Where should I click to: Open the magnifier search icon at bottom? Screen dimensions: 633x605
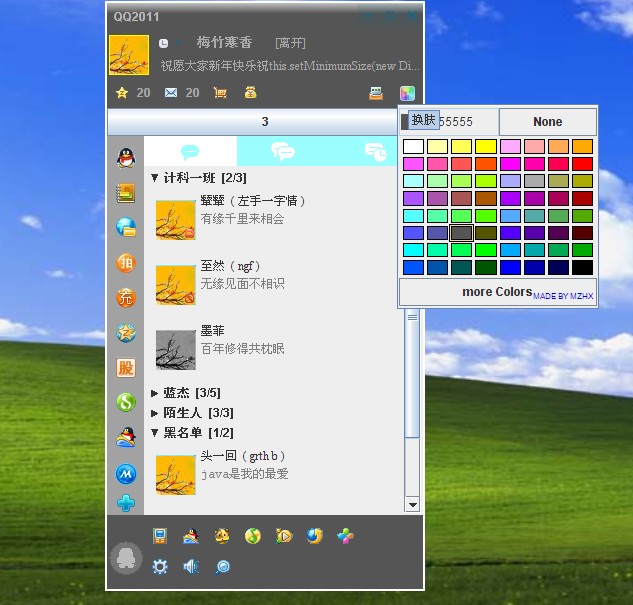click(x=222, y=566)
